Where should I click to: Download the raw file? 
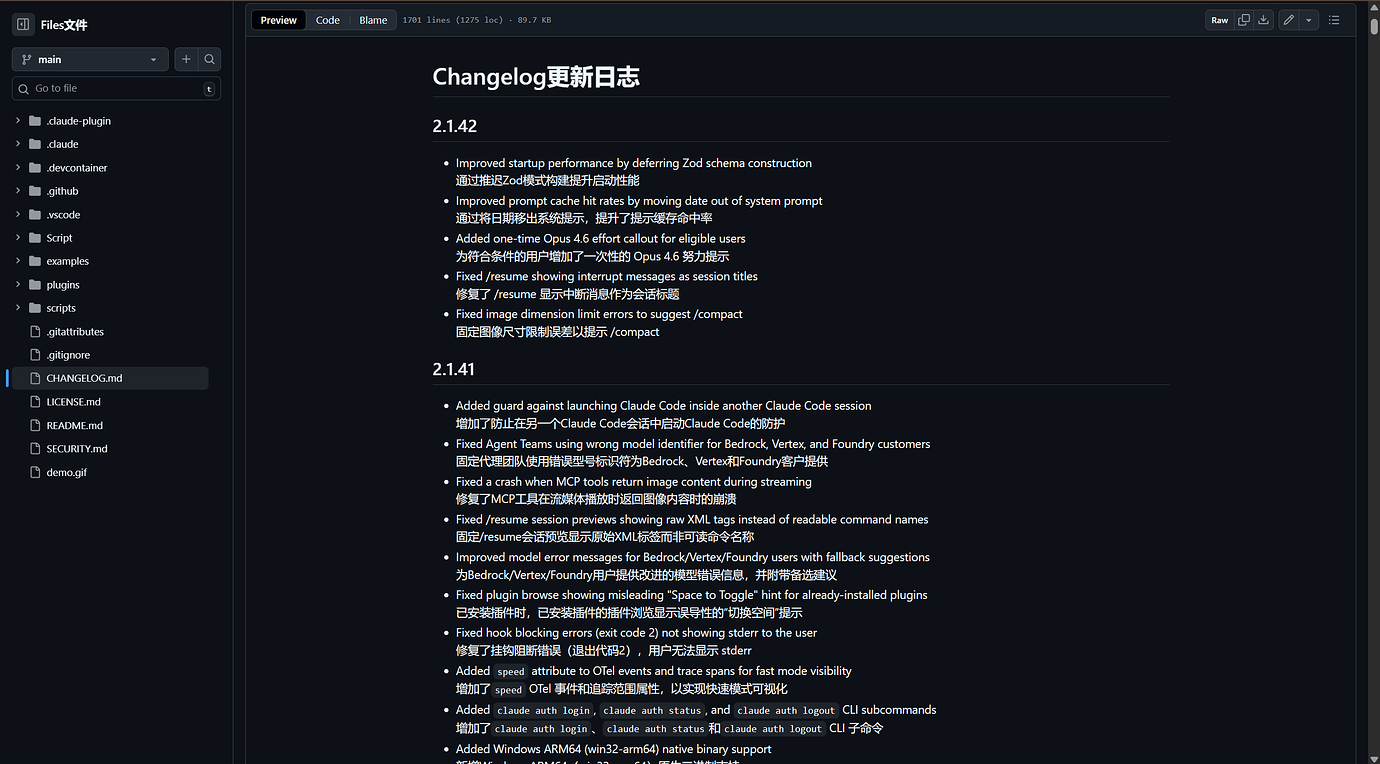[1264, 20]
